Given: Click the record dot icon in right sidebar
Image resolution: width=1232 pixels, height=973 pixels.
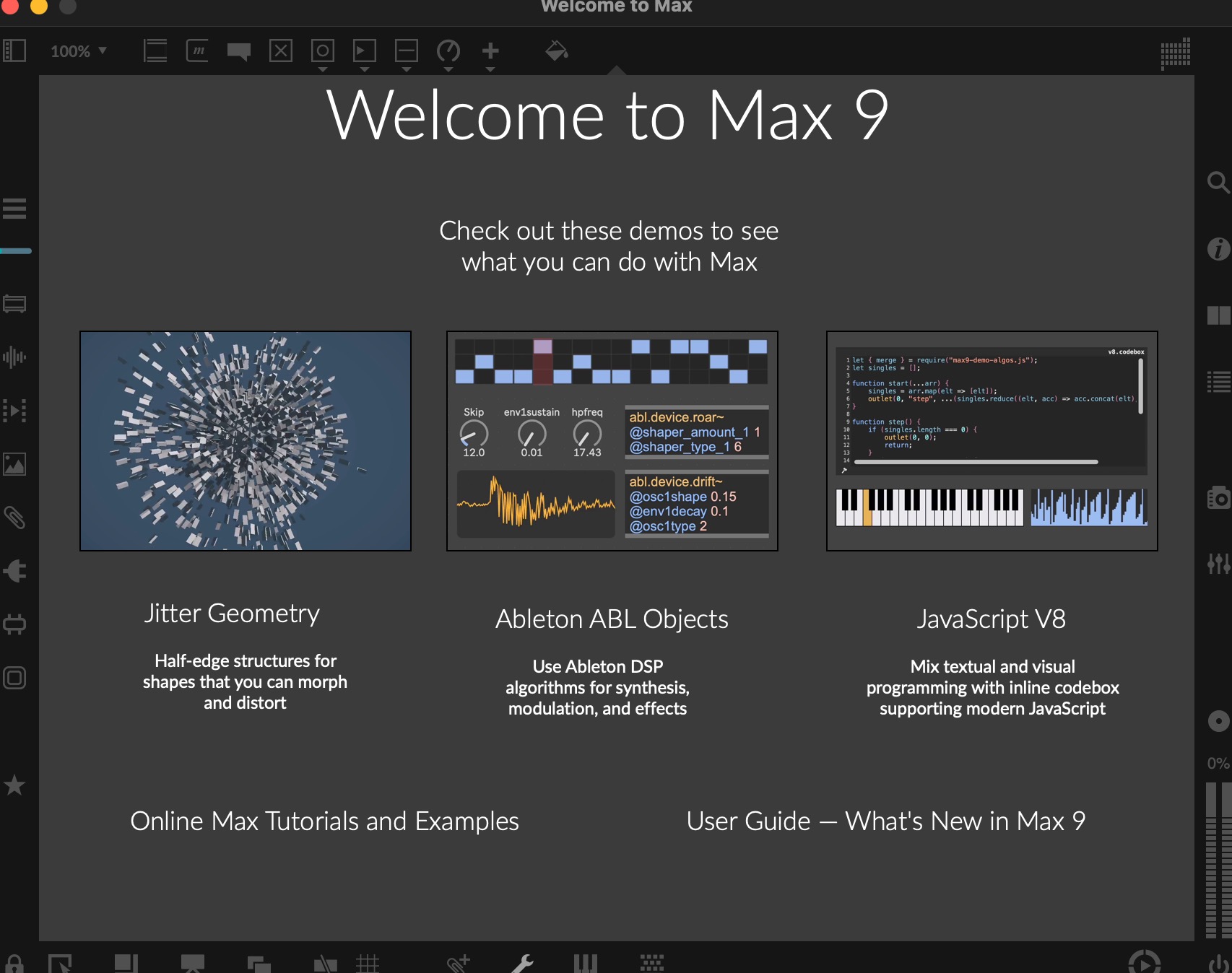Looking at the screenshot, I should (x=1218, y=721).
